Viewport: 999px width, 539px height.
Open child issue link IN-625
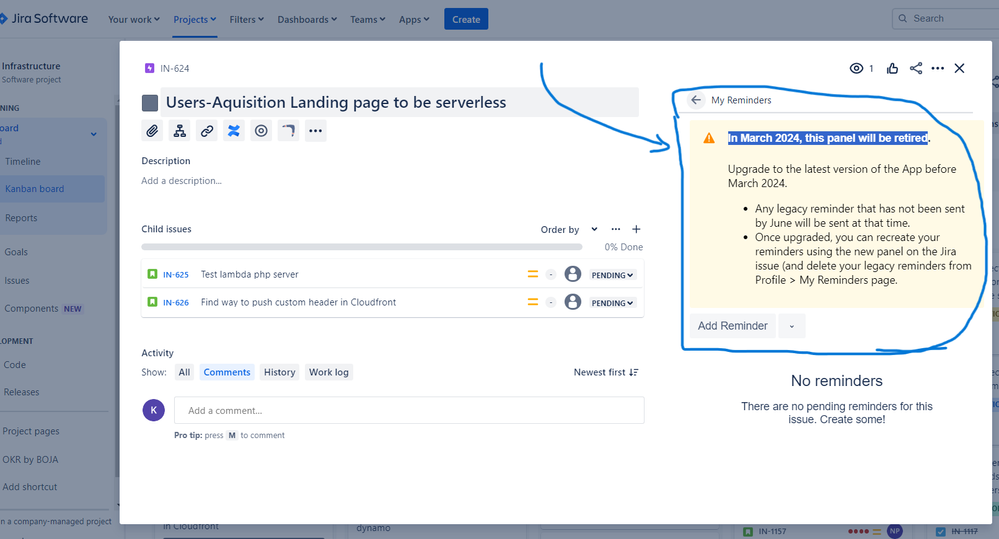(176, 275)
